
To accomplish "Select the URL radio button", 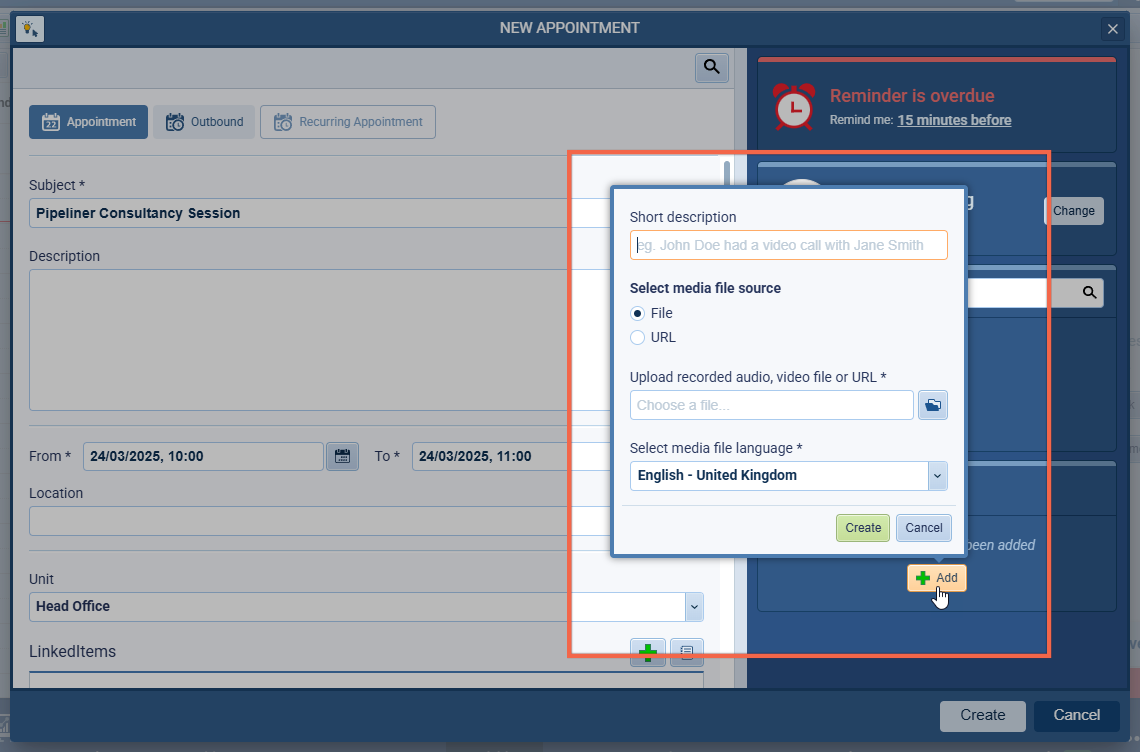I will pos(637,338).
